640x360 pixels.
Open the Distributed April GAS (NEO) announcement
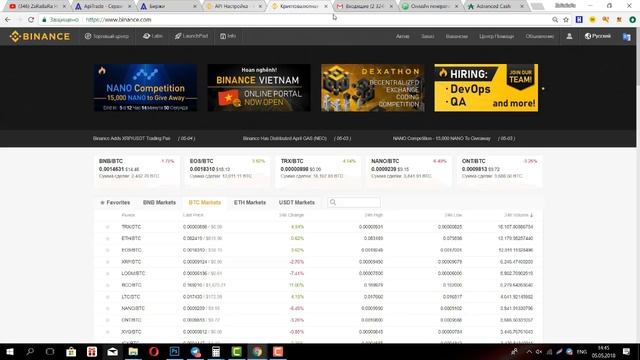pos(297,138)
